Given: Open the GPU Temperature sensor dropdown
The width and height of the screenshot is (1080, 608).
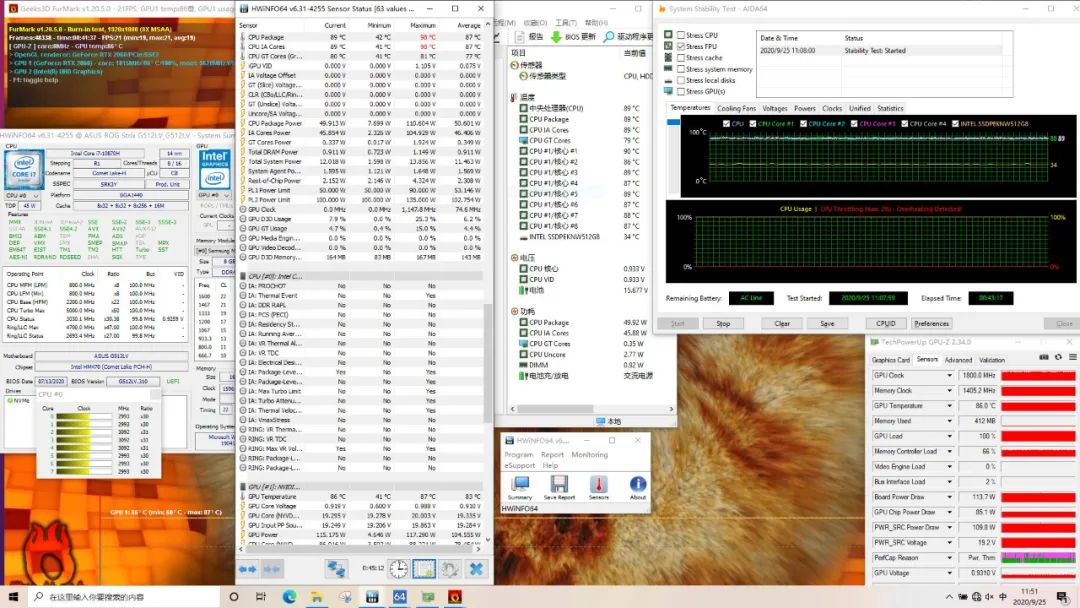Looking at the screenshot, I should [950, 406].
